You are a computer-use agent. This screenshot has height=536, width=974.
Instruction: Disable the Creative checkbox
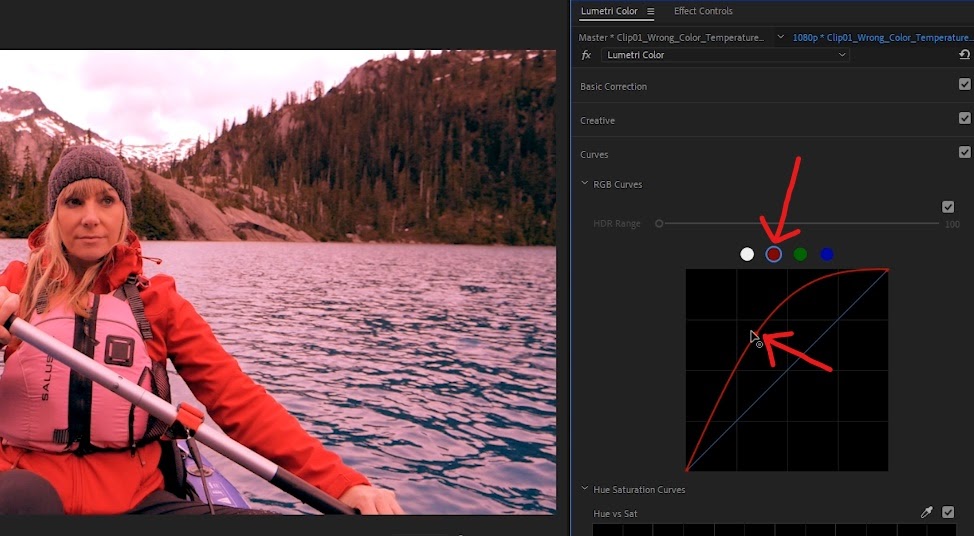pyautogui.click(x=965, y=118)
